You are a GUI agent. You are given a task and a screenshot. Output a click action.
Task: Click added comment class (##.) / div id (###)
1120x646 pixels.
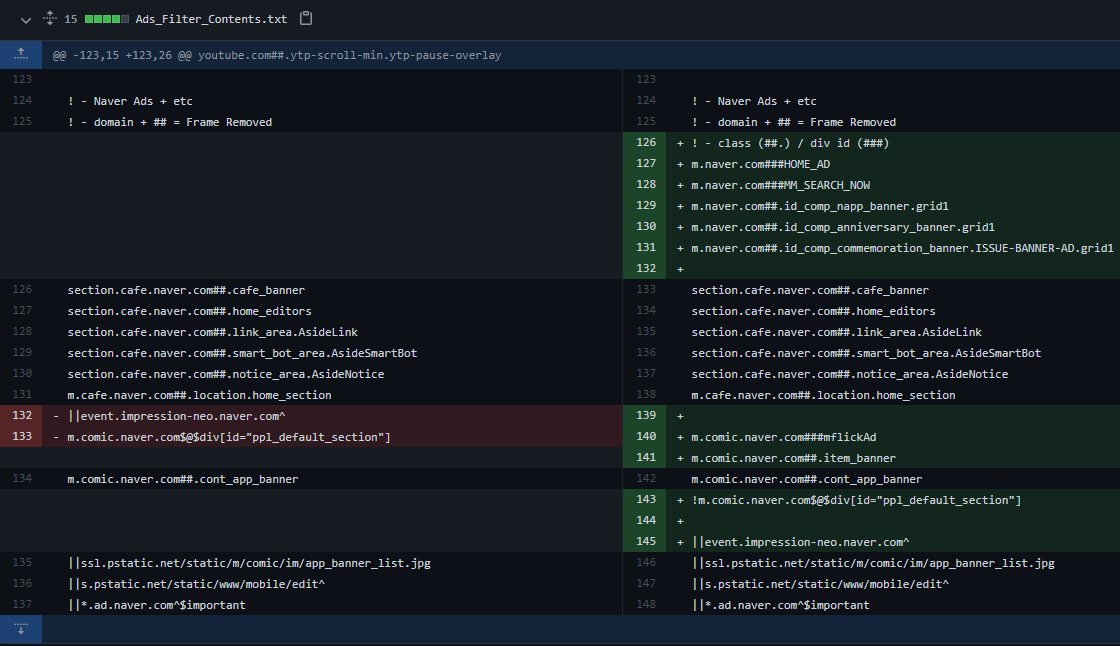click(x=790, y=143)
